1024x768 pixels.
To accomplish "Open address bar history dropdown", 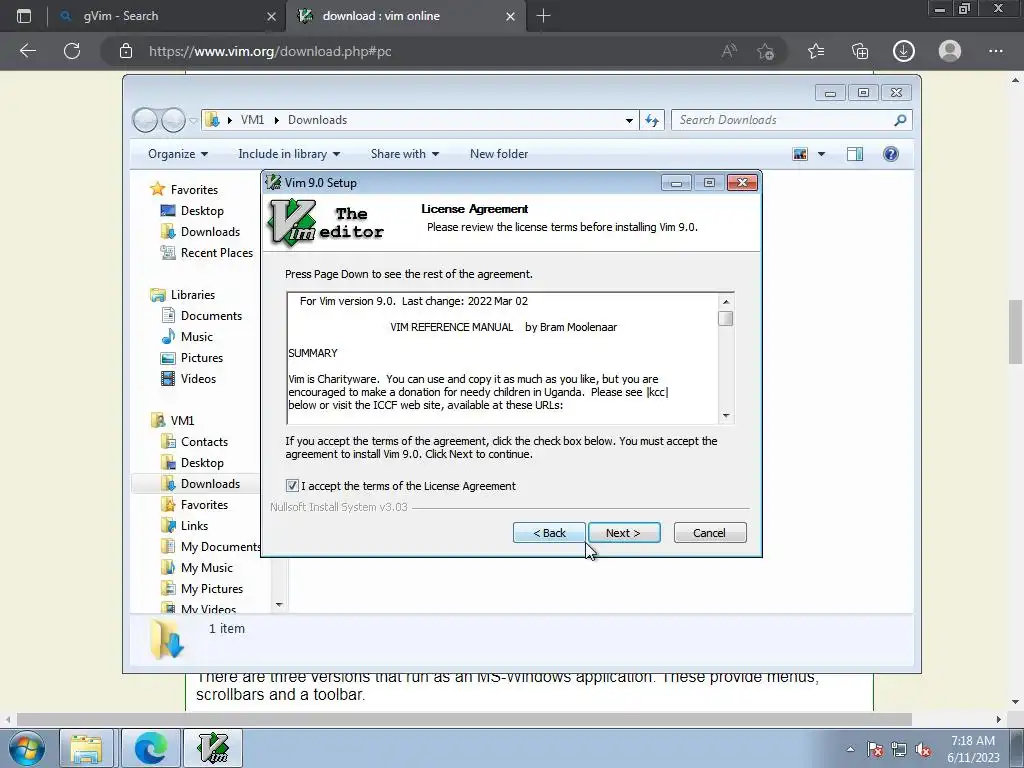I will (x=629, y=120).
